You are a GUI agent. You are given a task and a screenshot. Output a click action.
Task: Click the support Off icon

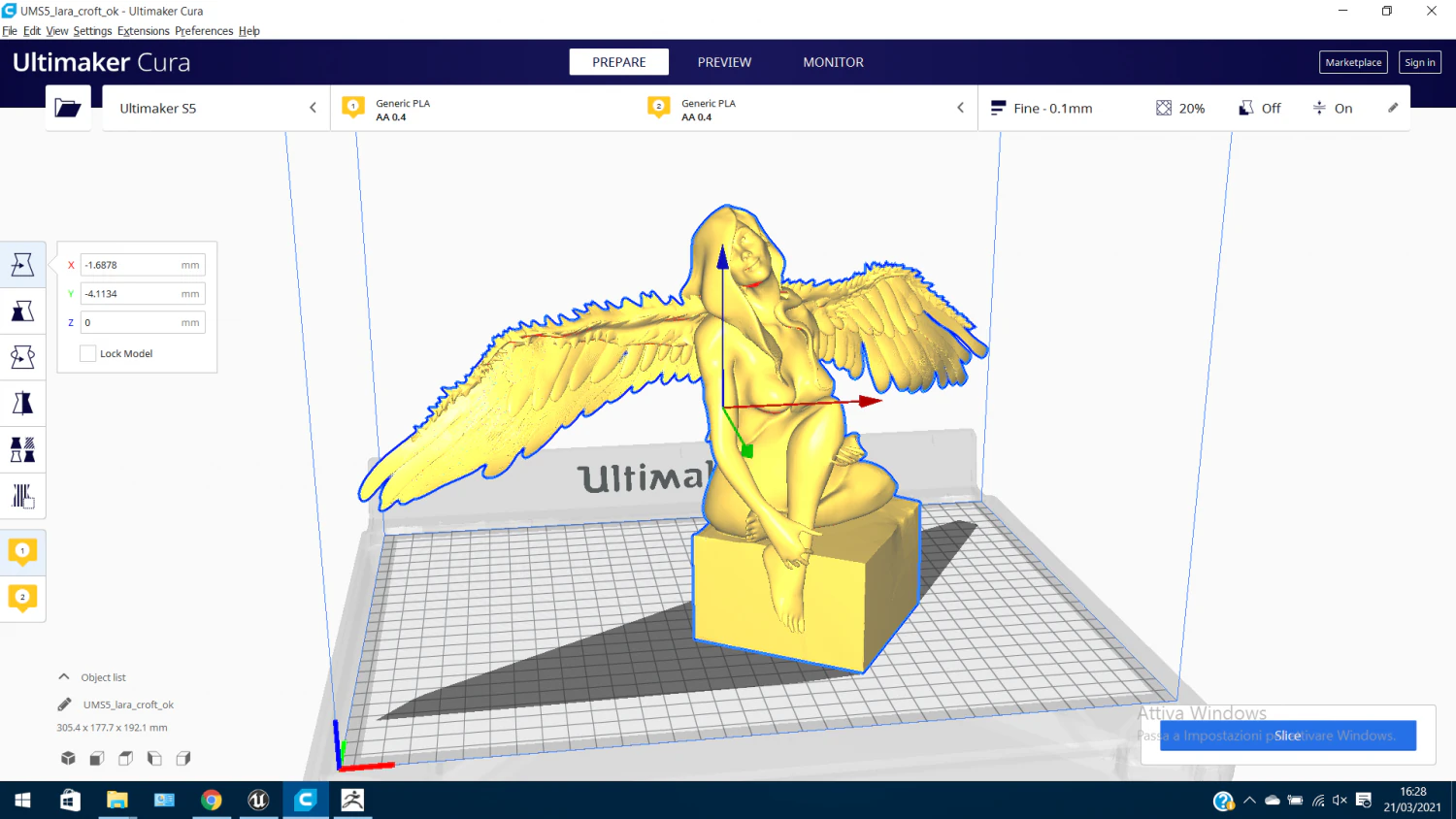click(x=1246, y=108)
